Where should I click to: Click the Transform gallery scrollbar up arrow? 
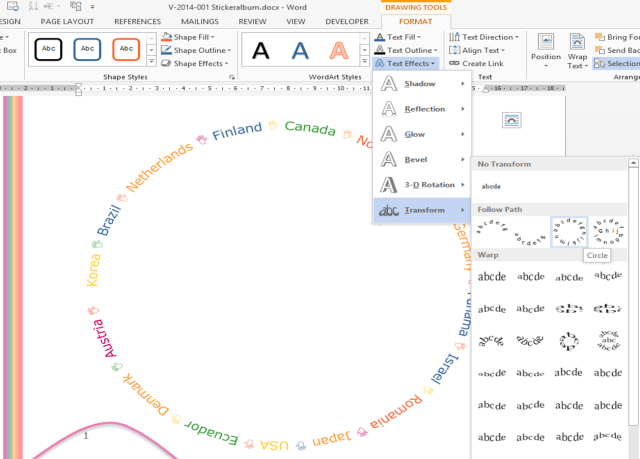[x=633, y=163]
